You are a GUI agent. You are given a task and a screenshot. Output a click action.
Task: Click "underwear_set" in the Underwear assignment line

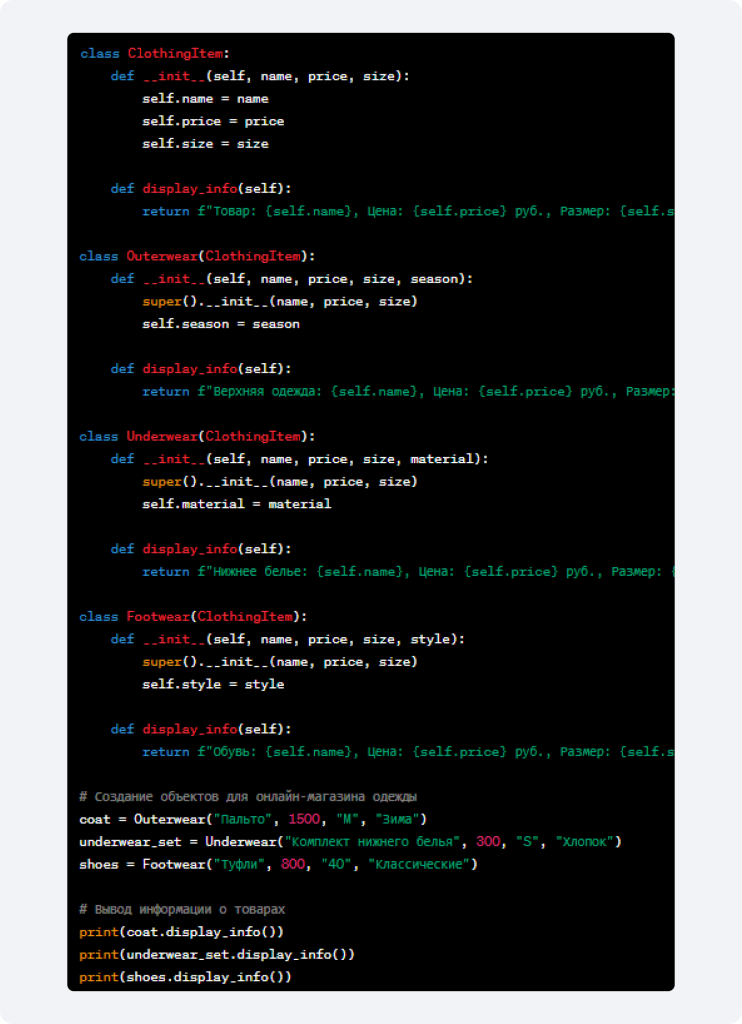click(130, 842)
